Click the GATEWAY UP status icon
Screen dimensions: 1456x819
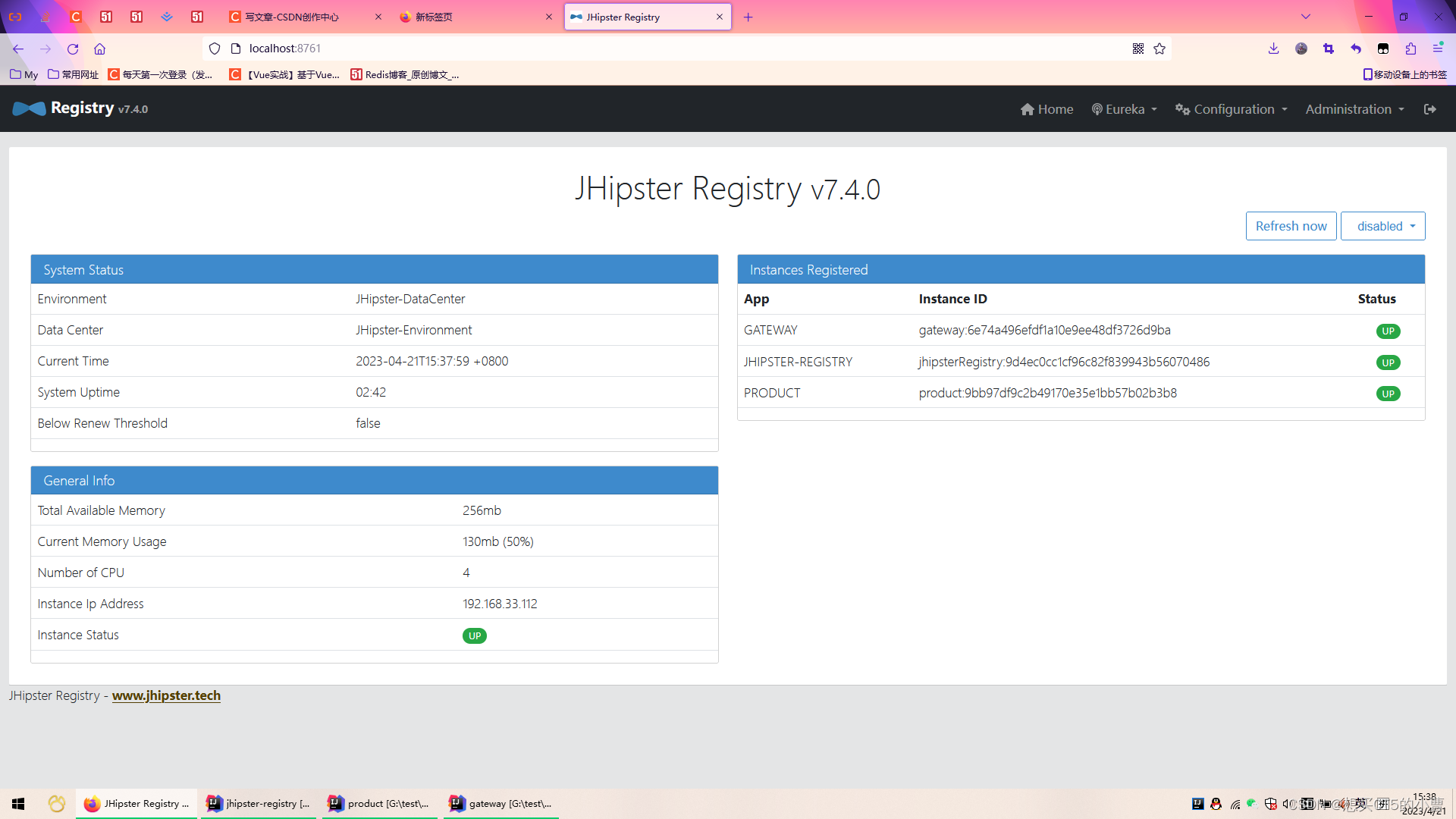click(x=1388, y=330)
